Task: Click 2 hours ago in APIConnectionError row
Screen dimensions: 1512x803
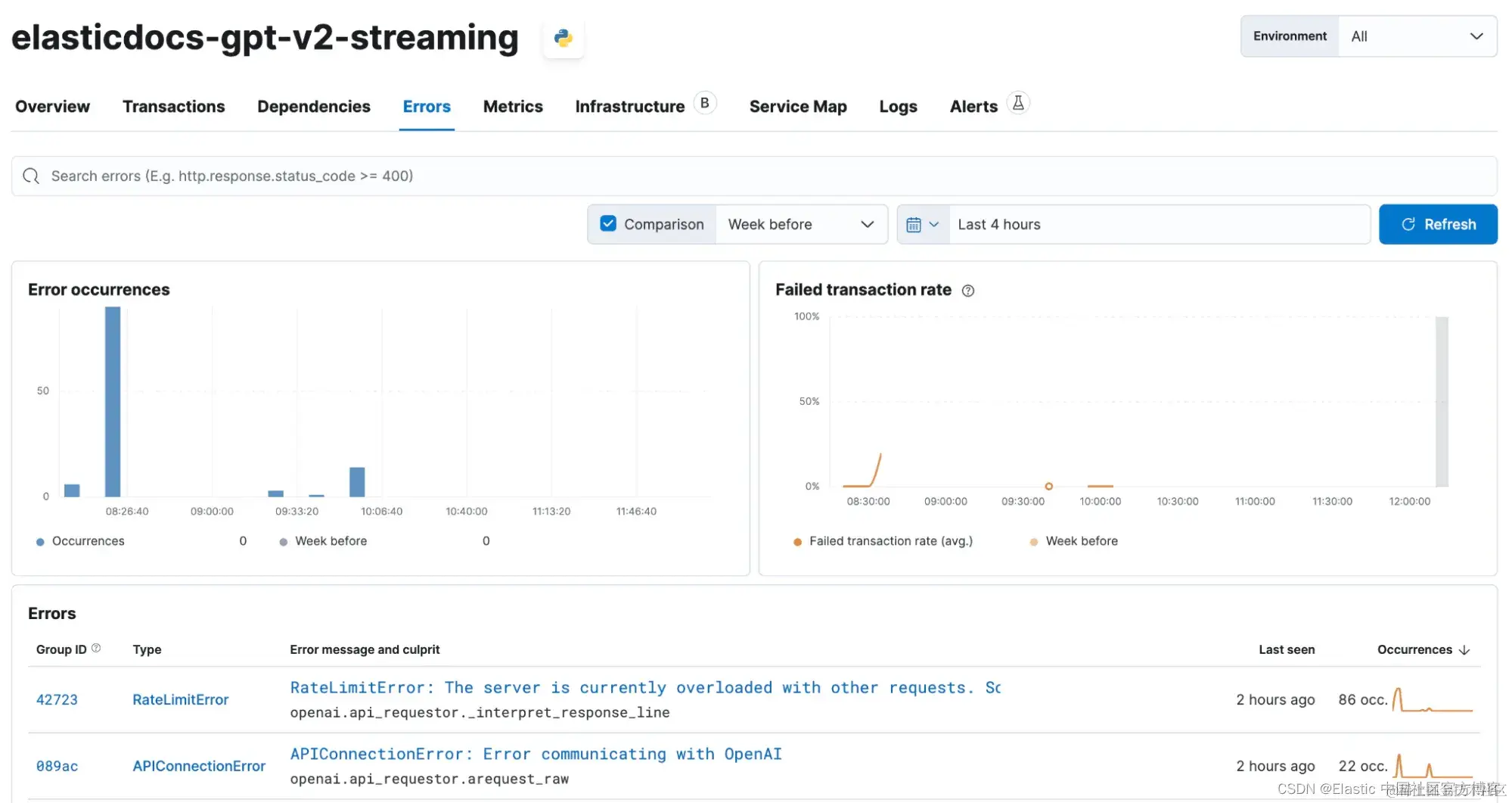Action: point(1275,766)
